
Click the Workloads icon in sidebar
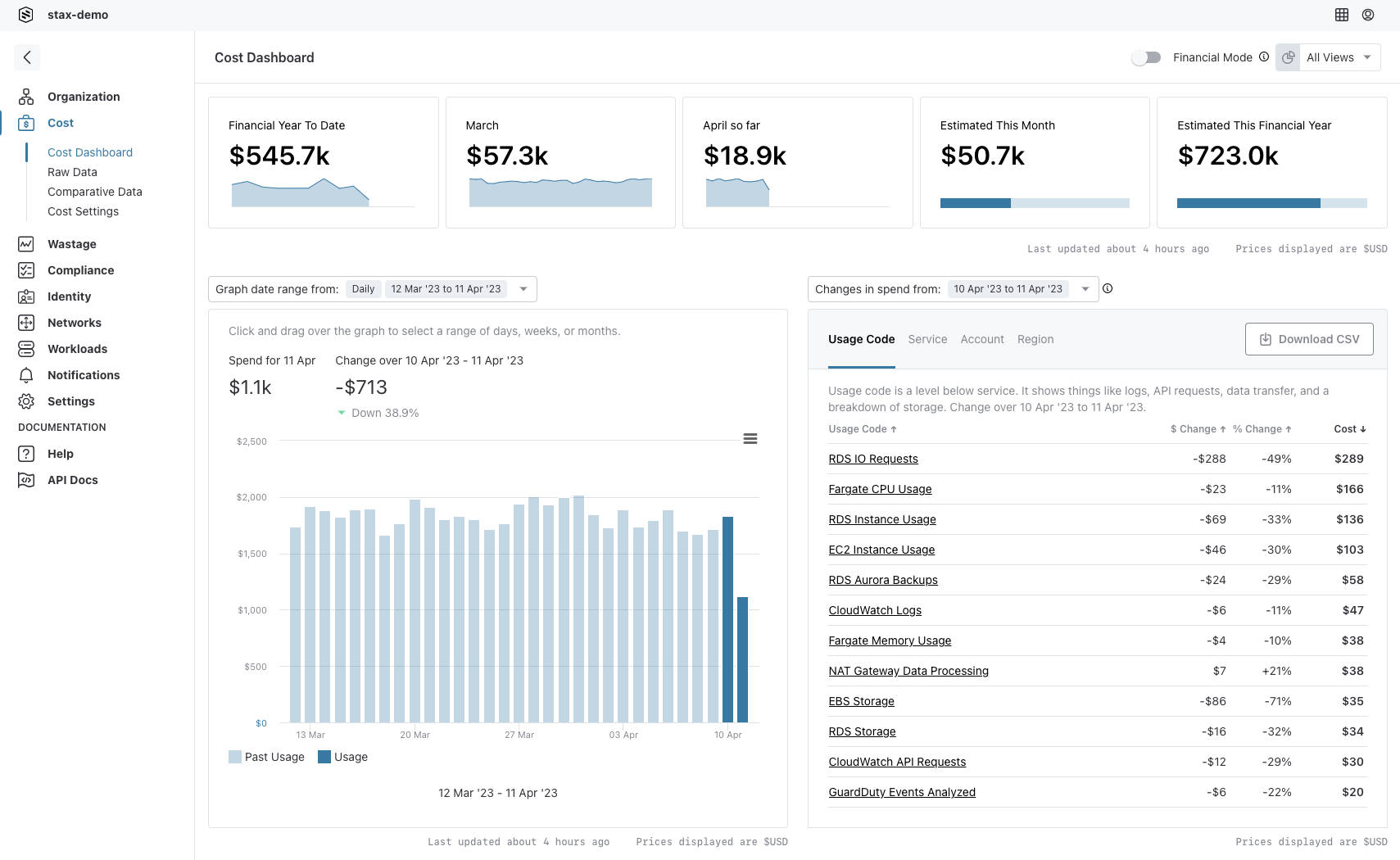(26, 349)
